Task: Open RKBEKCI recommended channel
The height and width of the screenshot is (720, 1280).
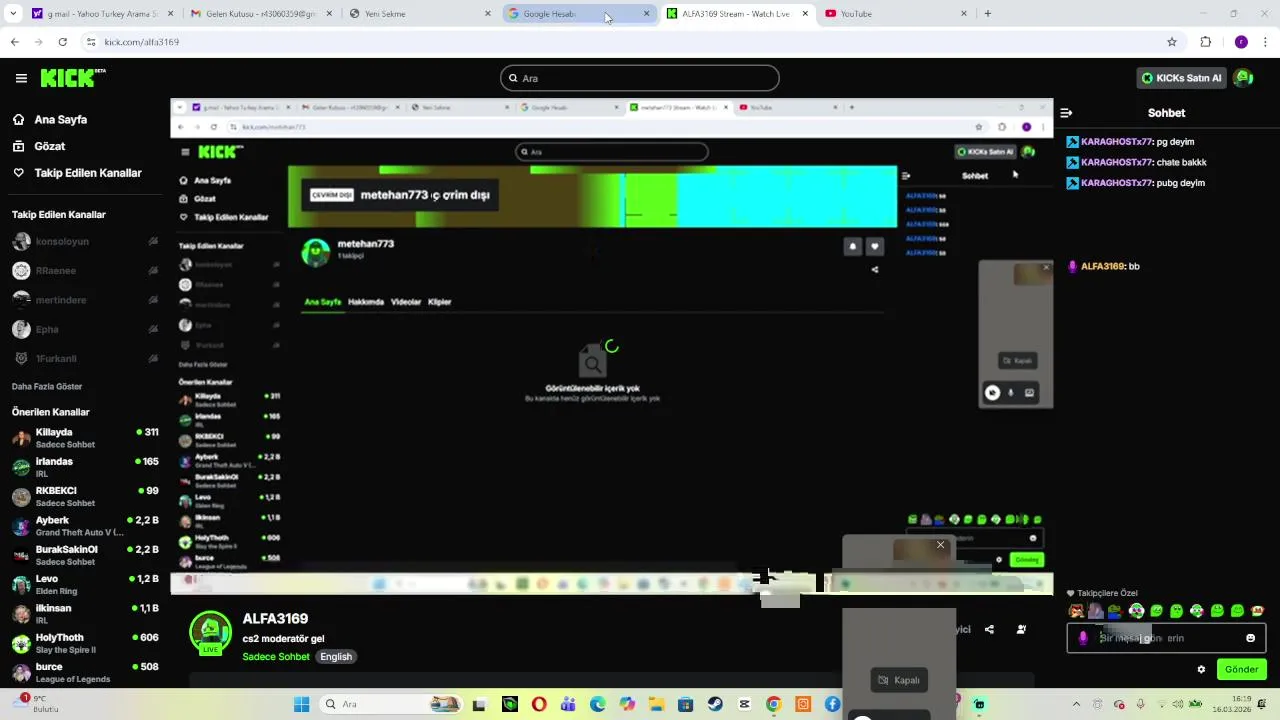Action: (85, 497)
